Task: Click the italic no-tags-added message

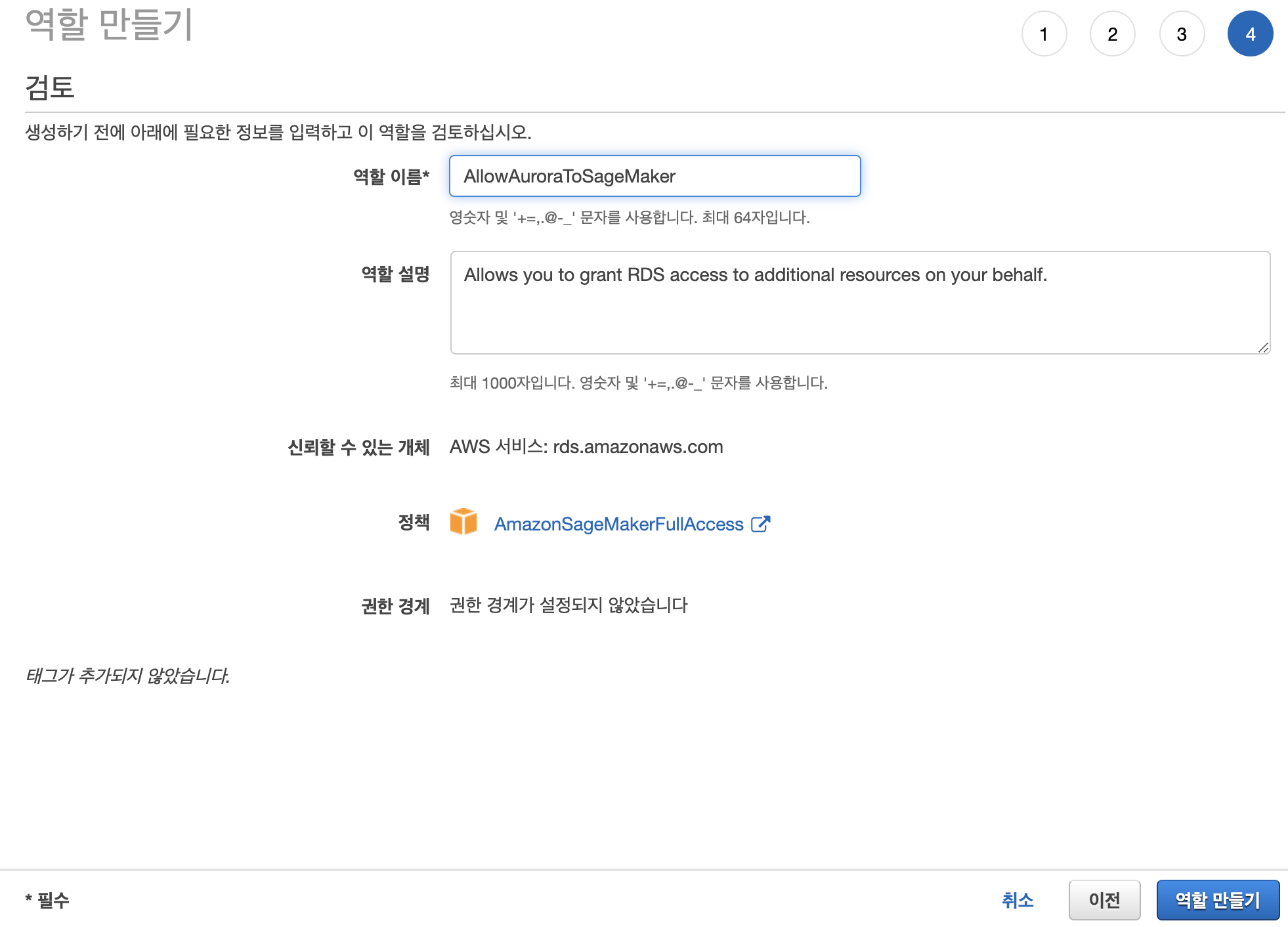Action: (127, 676)
